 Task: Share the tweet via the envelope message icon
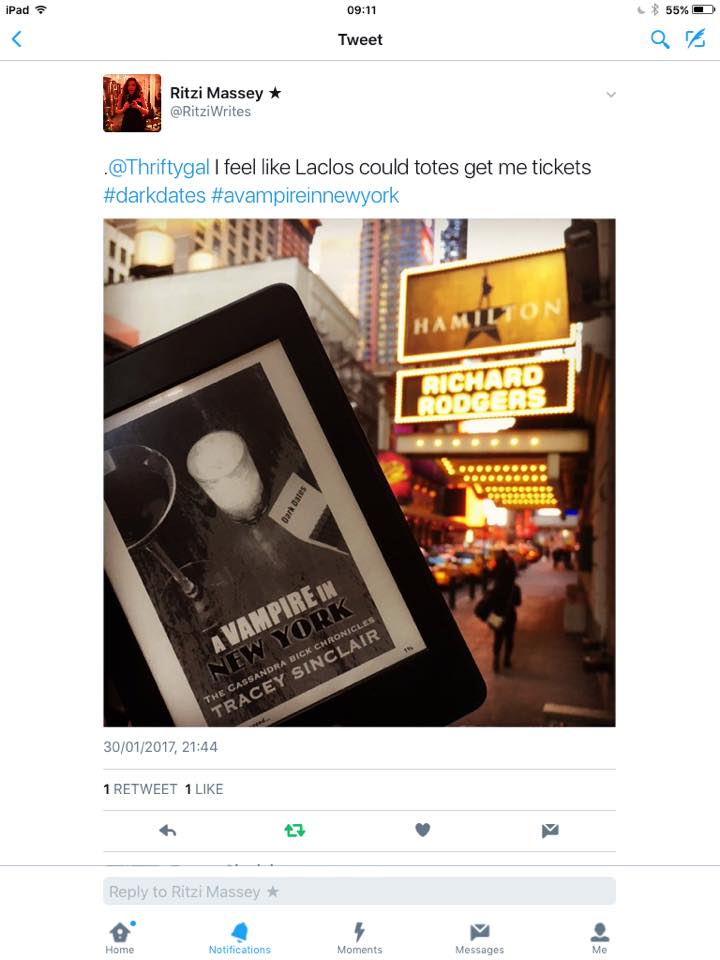550,830
